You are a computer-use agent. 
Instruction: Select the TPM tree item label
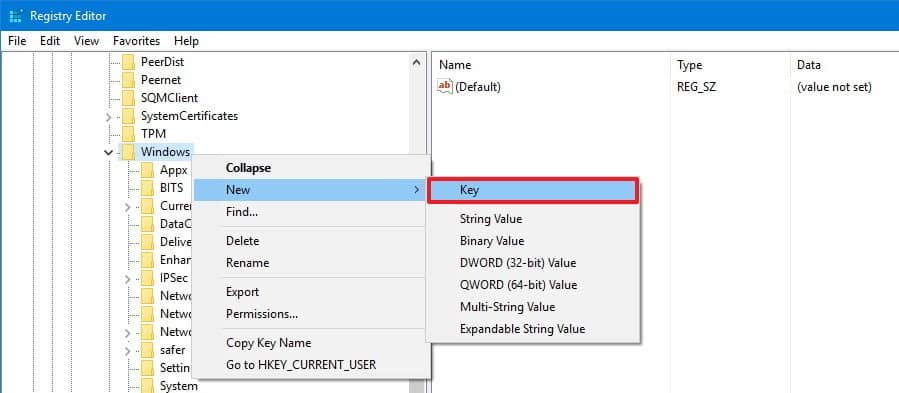coord(153,134)
